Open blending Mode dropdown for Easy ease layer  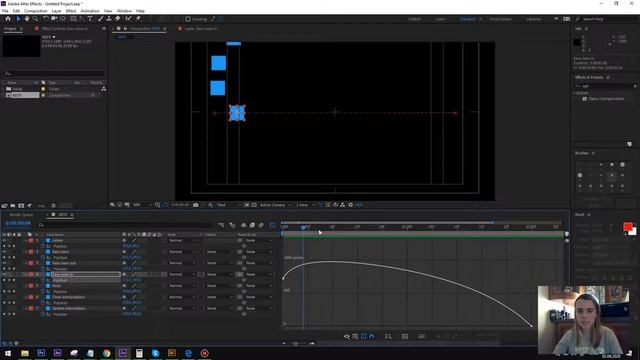tap(182, 252)
